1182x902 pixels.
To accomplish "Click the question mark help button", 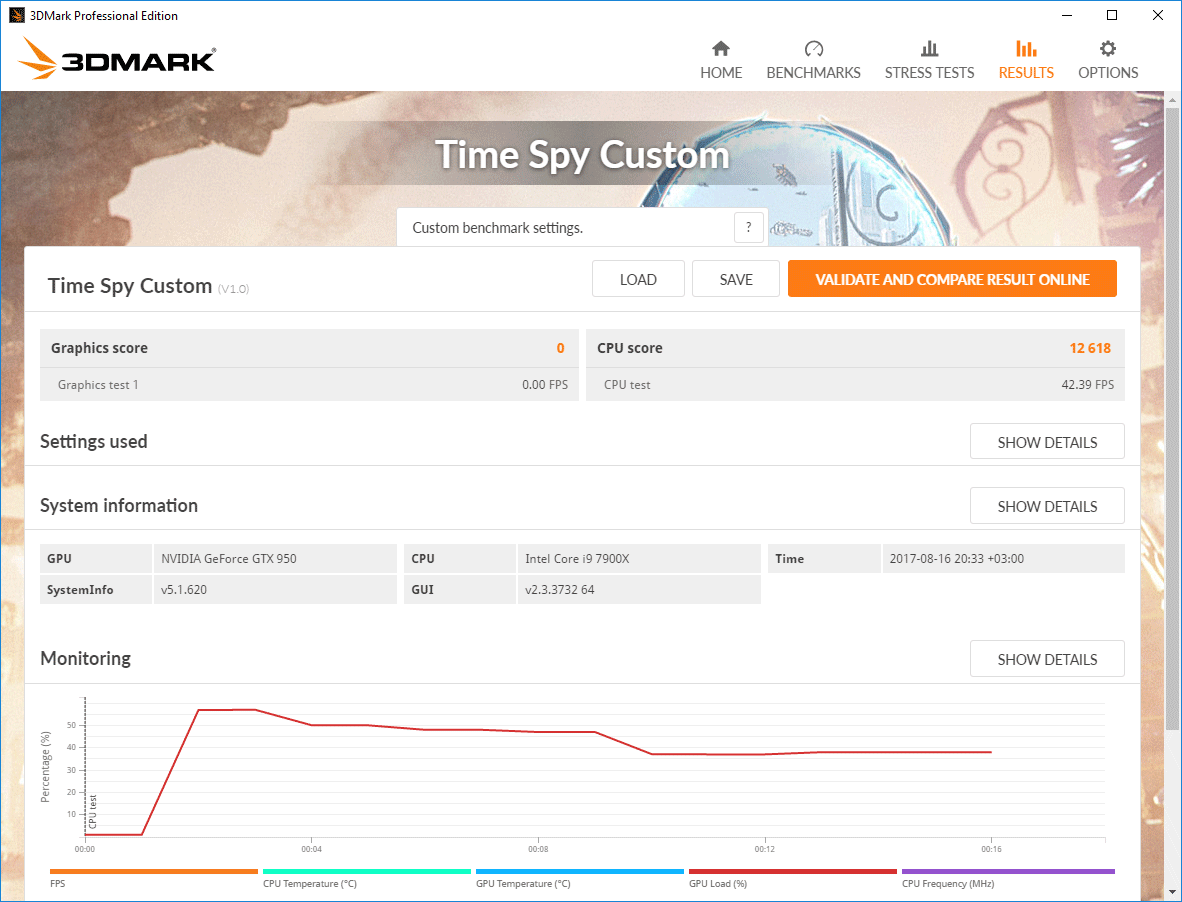I will click(x=749, y=228).
